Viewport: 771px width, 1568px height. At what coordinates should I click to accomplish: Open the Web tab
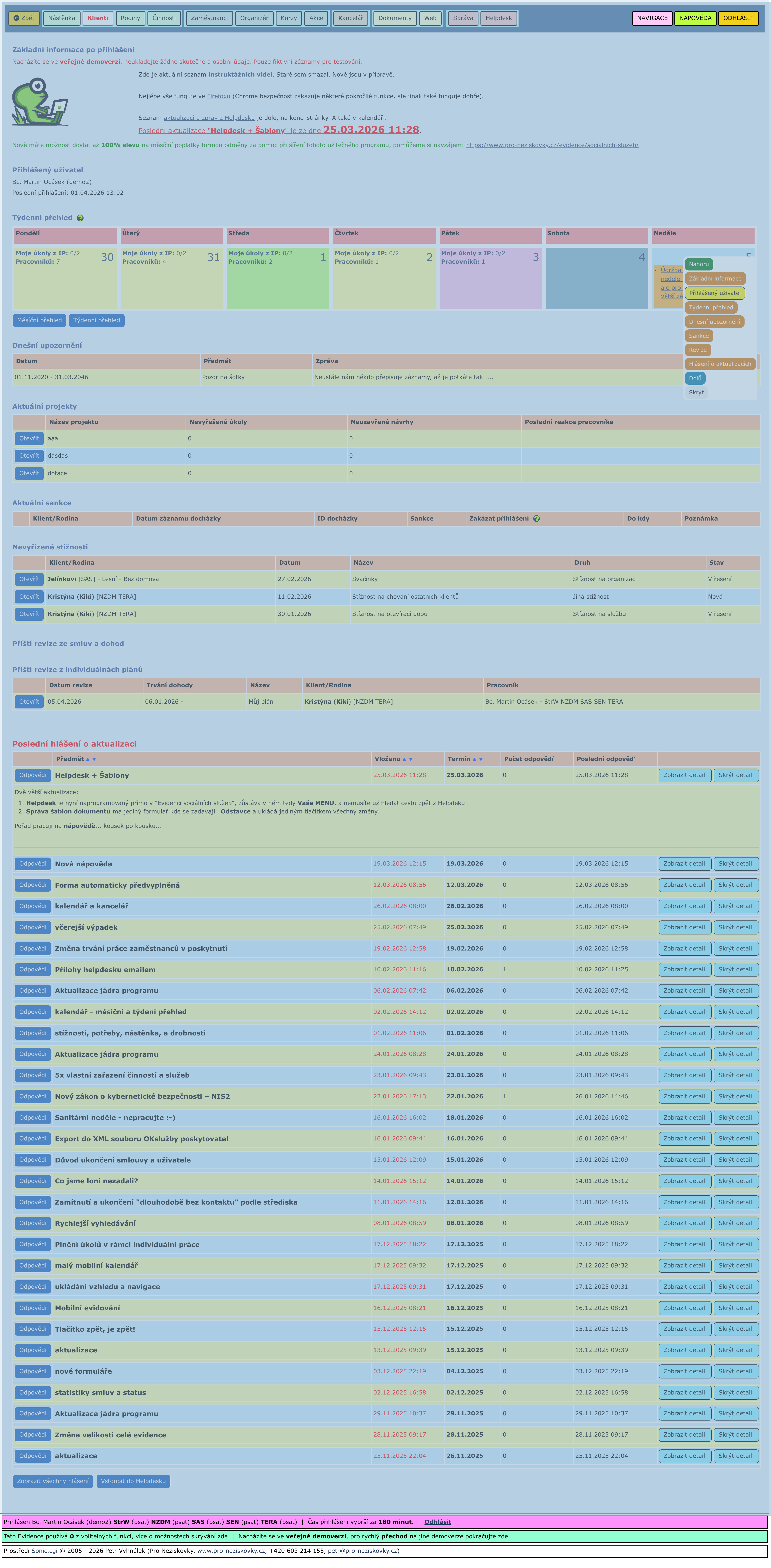[430, 18]
